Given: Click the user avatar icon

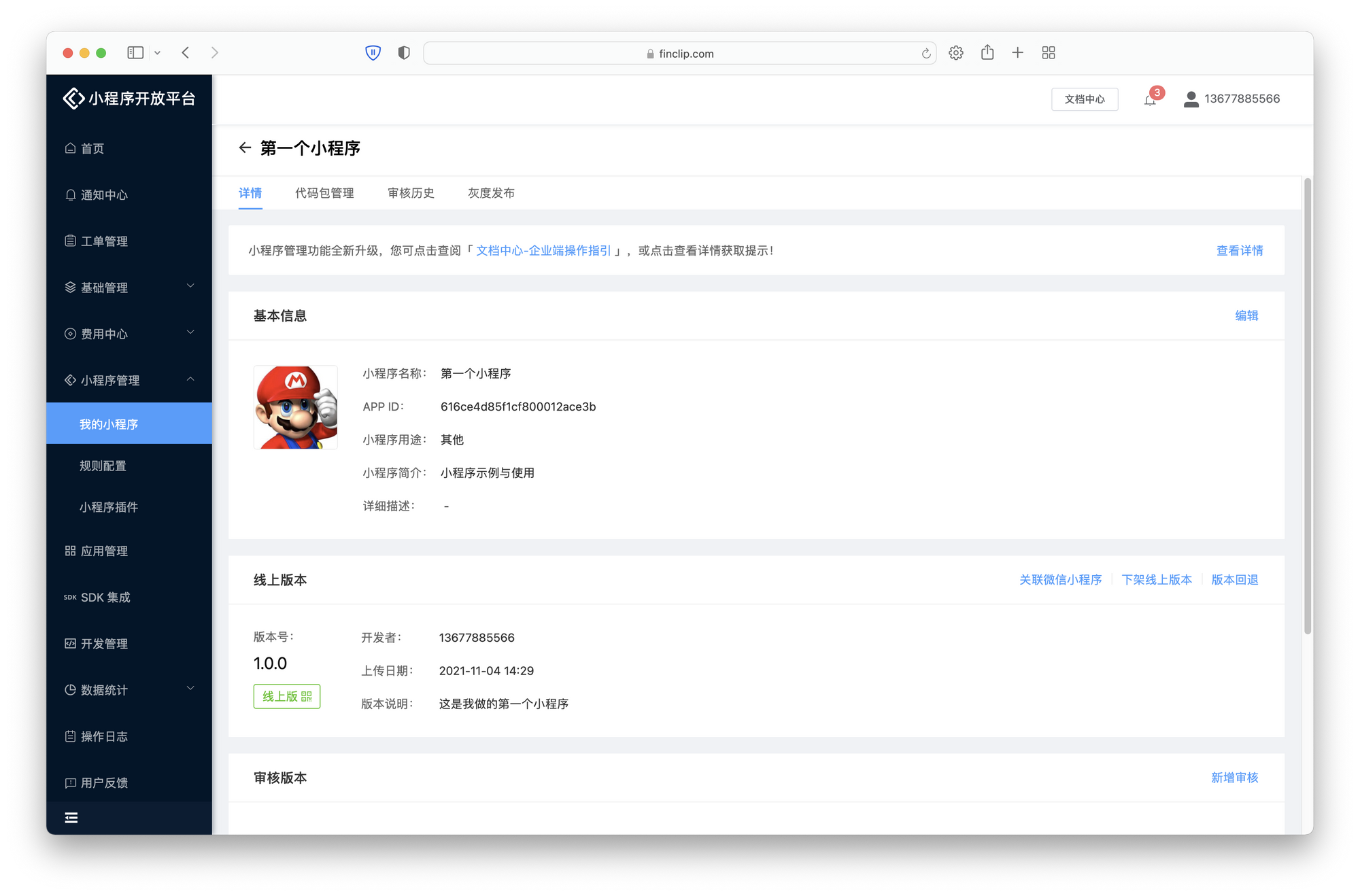Looking at the screenshot, I should pyautogui.click(x=1191, y=99).
